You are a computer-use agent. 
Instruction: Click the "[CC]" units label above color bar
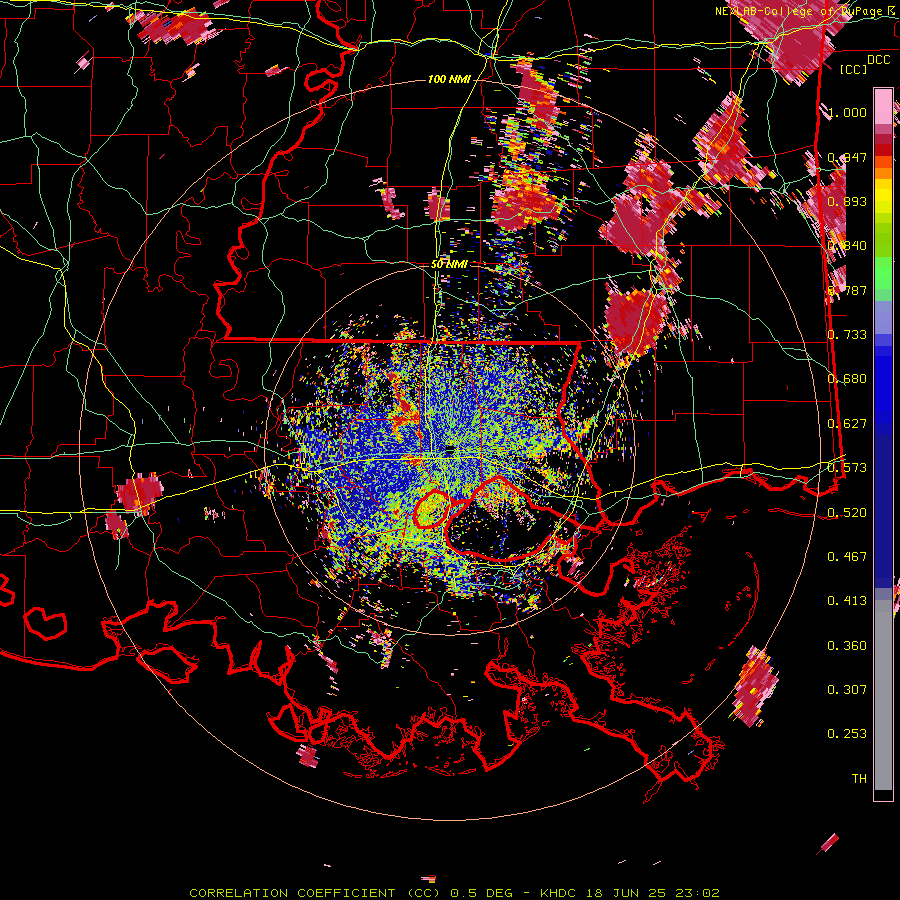(853, 69)
